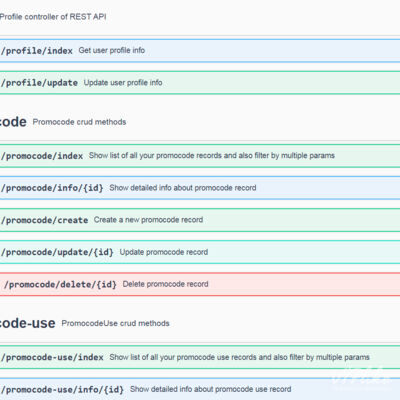Viewport: 400px width, 400px height.
Task: Click 'PromocodeUse crud methods' section description
Action: point(115,323)
